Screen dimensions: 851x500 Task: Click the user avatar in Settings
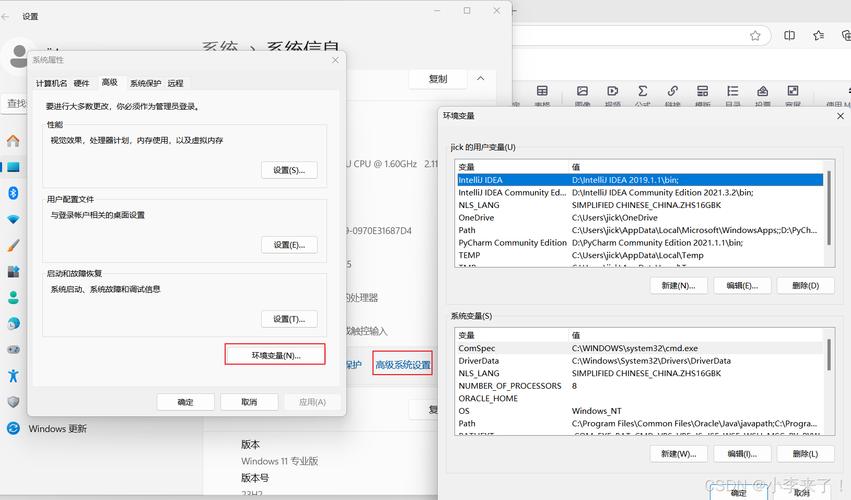16,55
